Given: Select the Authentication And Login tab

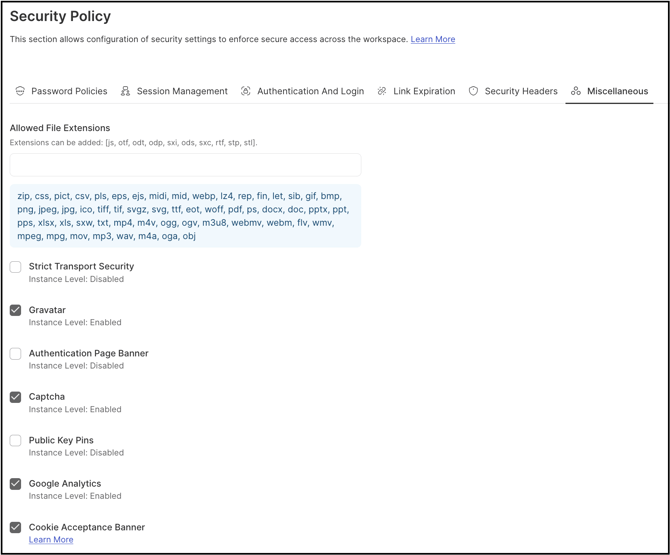Looking at the screenshot, I should tap(302, 91).
